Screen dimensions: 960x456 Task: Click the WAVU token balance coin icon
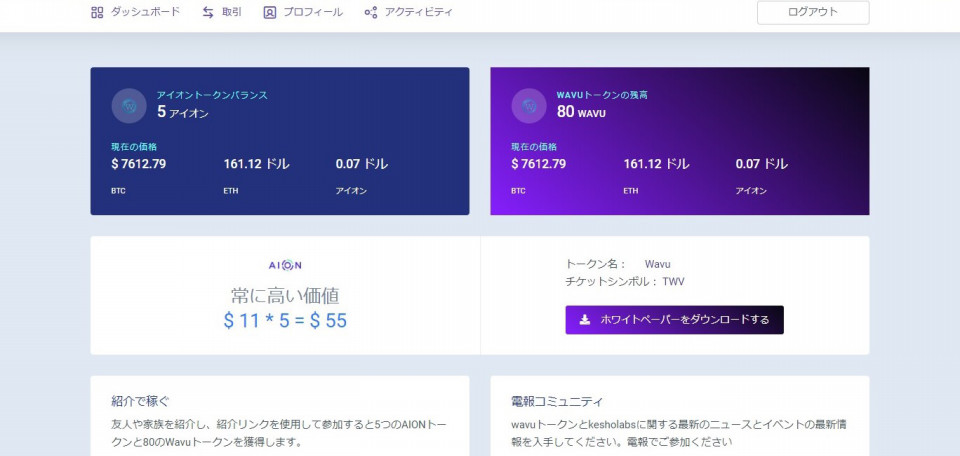tap(529, 106)
